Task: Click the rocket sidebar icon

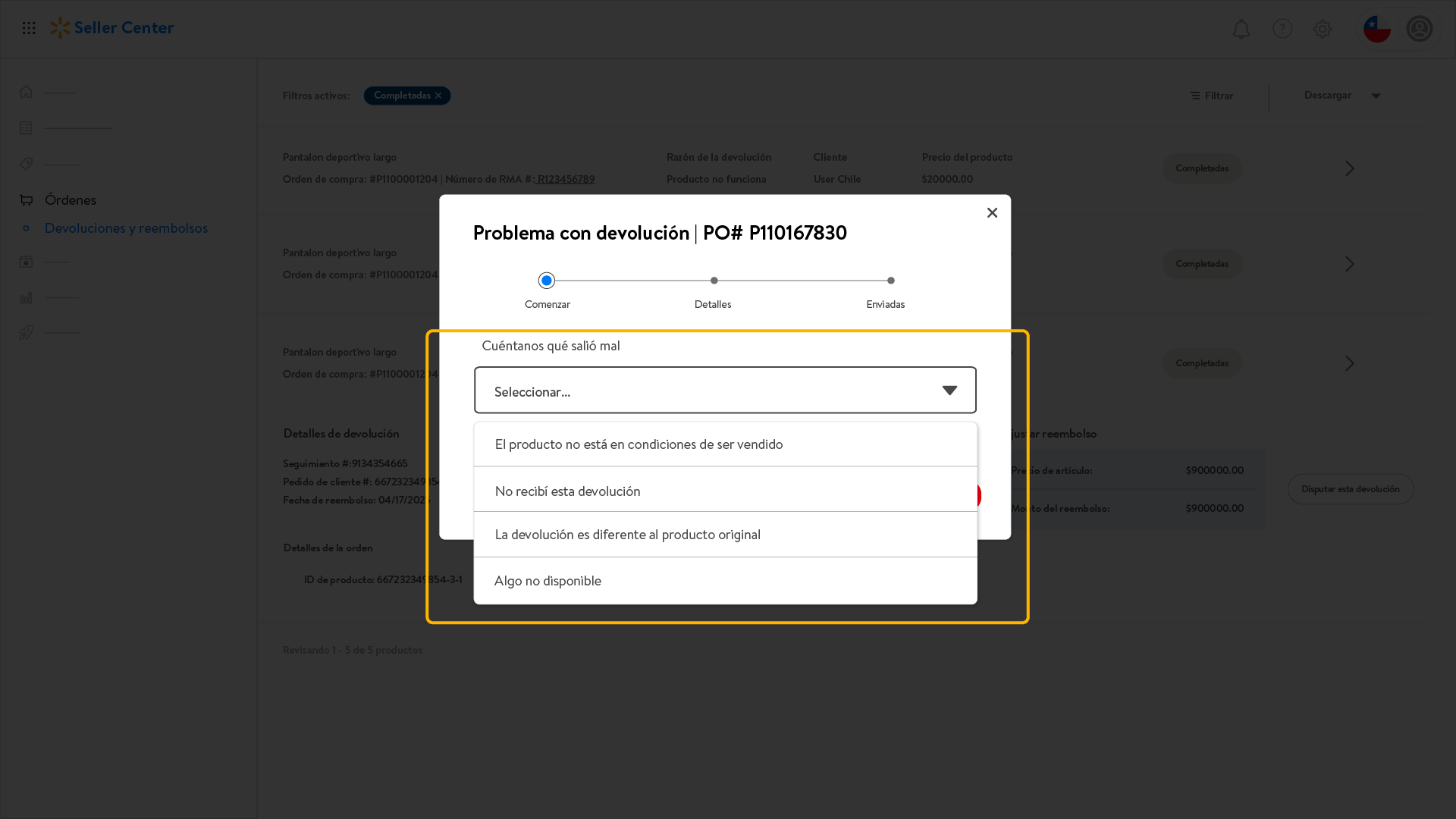Action: pos(27,332)
